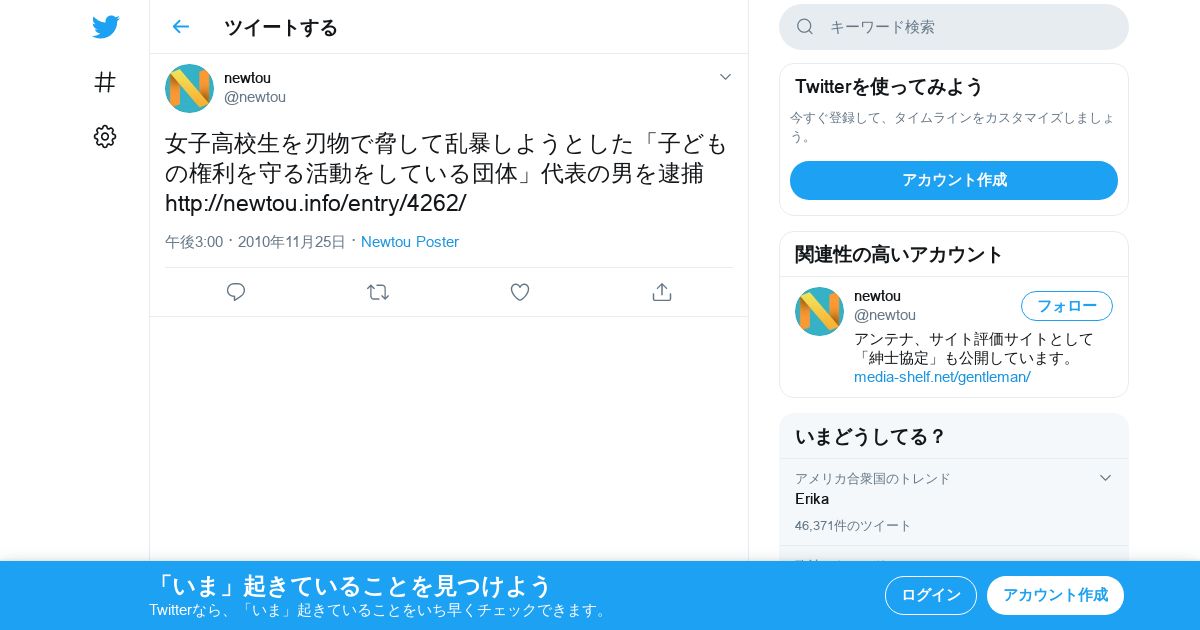Retweet the newtou tweet
The width and height of the screenshot is (1200, 630).
pos(378,292)
